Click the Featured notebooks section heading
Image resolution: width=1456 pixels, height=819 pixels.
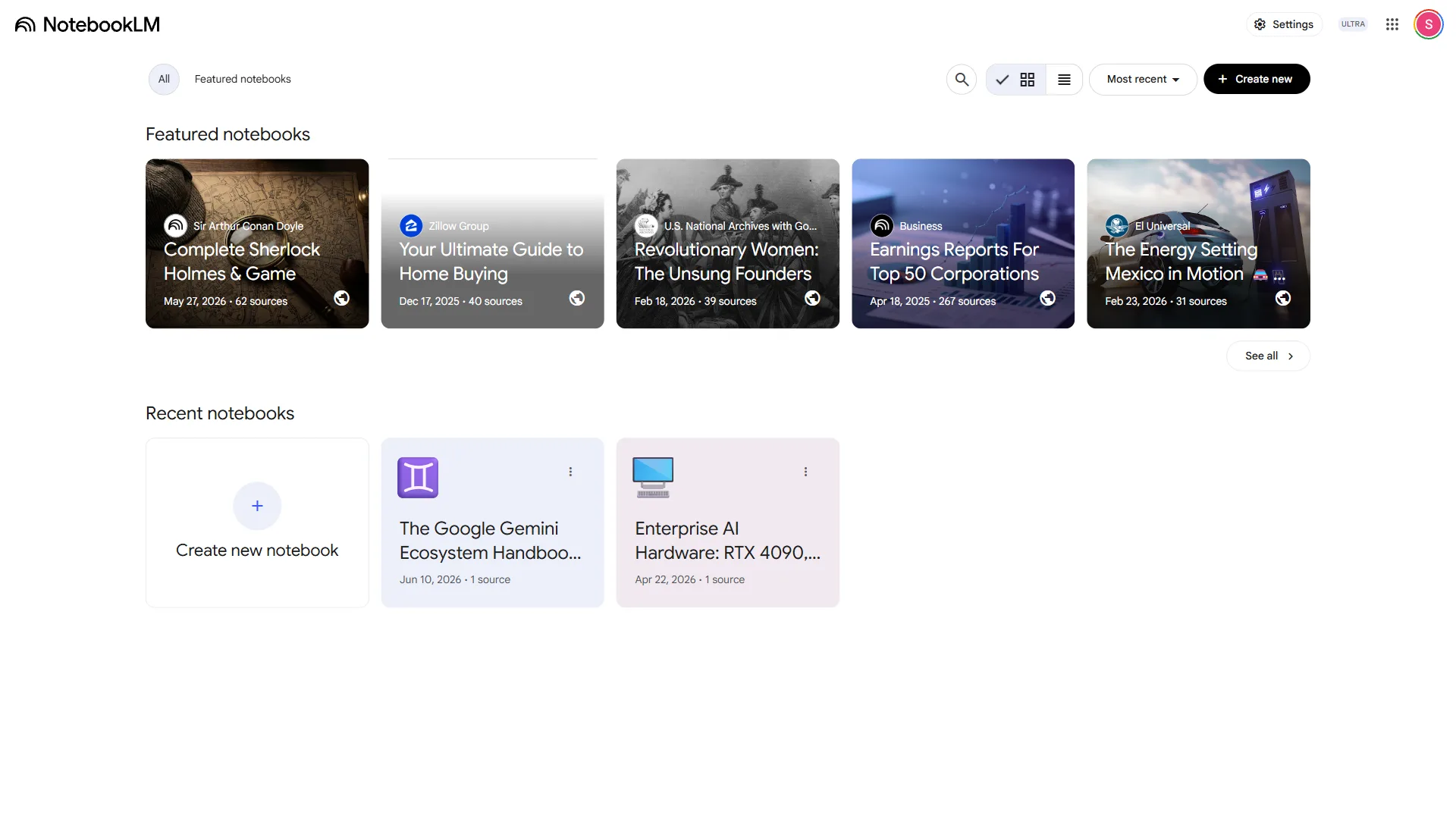pos(227,134)
